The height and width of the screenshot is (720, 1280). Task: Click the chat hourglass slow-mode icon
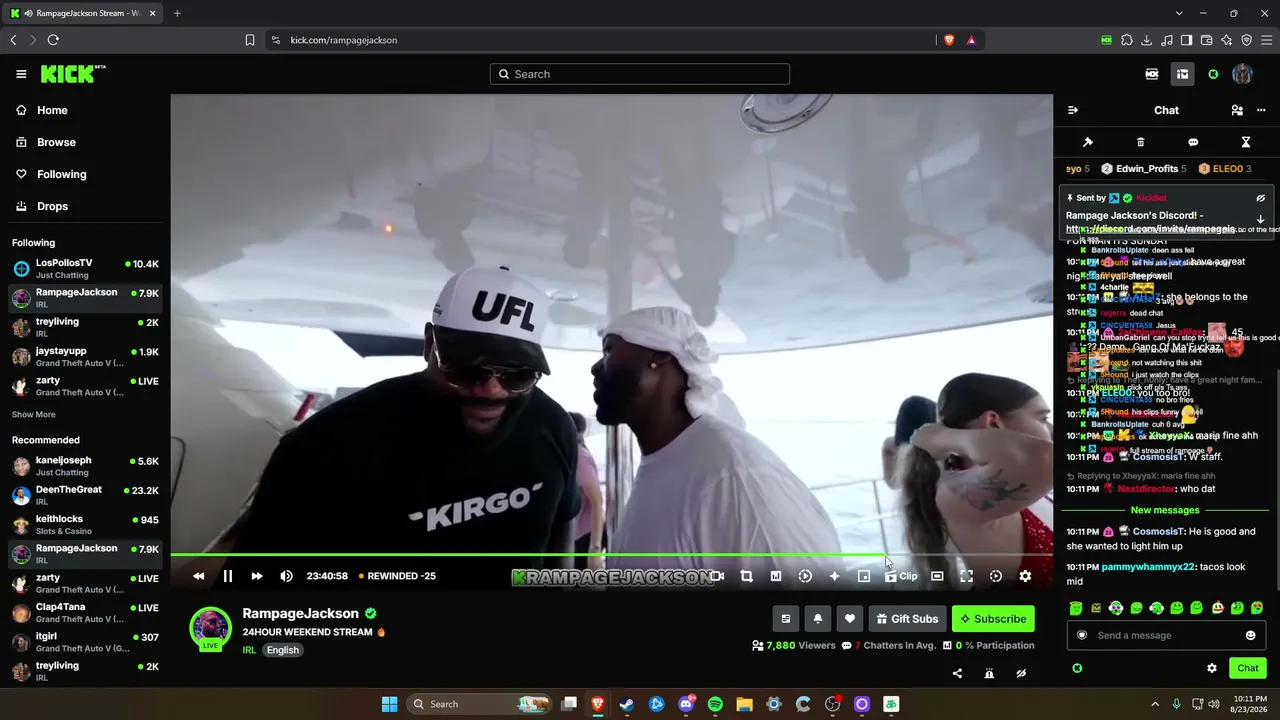click(x=1246, y=142)
